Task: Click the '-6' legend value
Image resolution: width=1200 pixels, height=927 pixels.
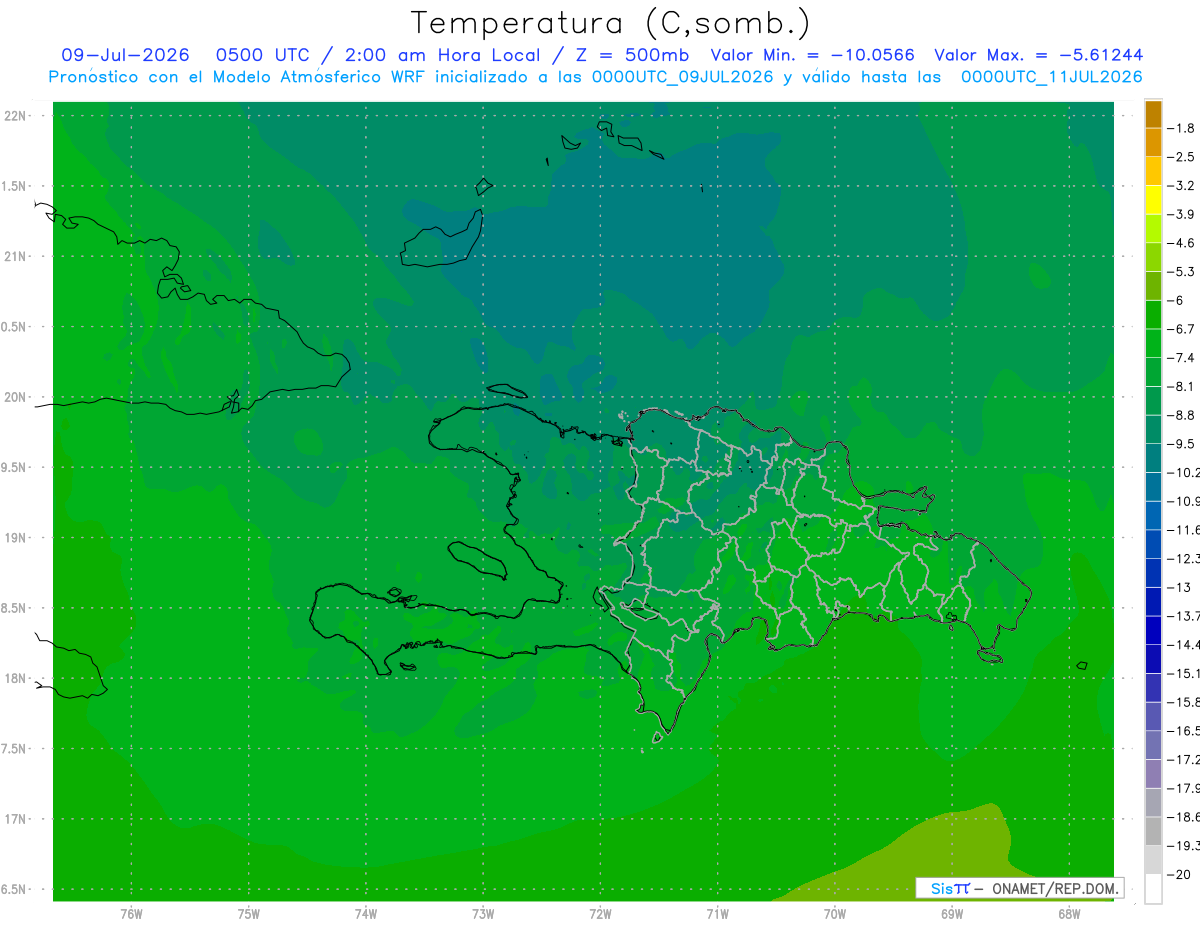Action: 1176,300
